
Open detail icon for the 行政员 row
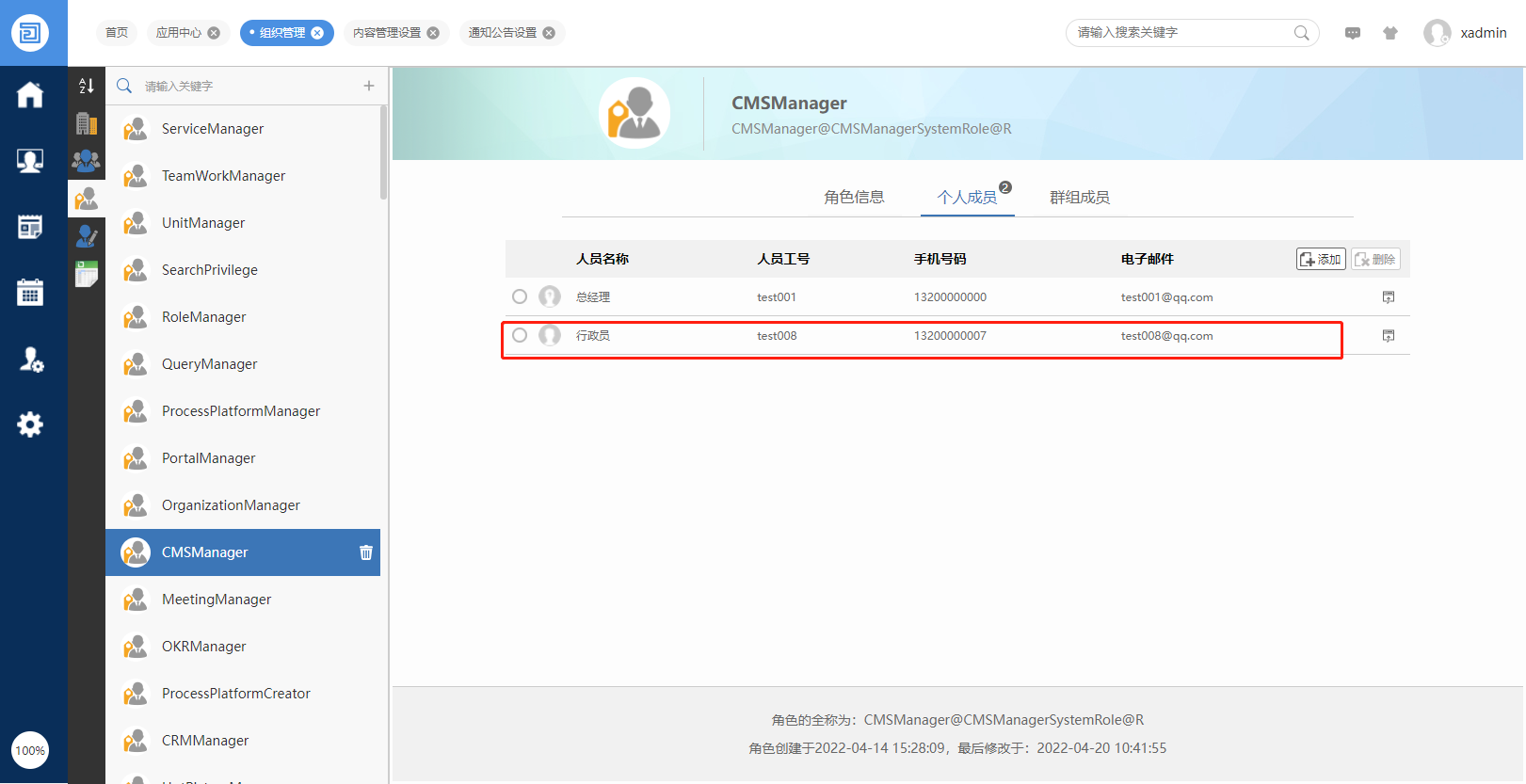(1389, 336)
